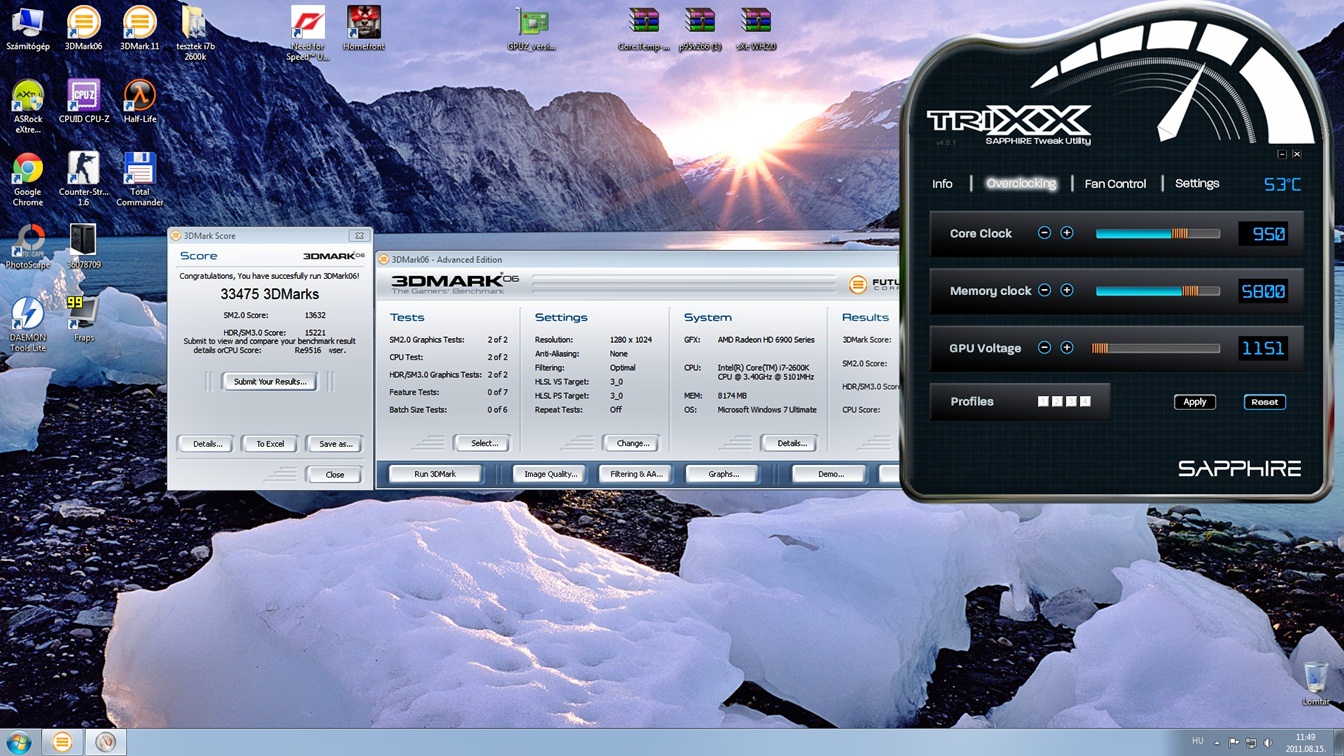Click the 3DMark taskbar button
This screenshot has width=1344, height=756.
point(62,742)
